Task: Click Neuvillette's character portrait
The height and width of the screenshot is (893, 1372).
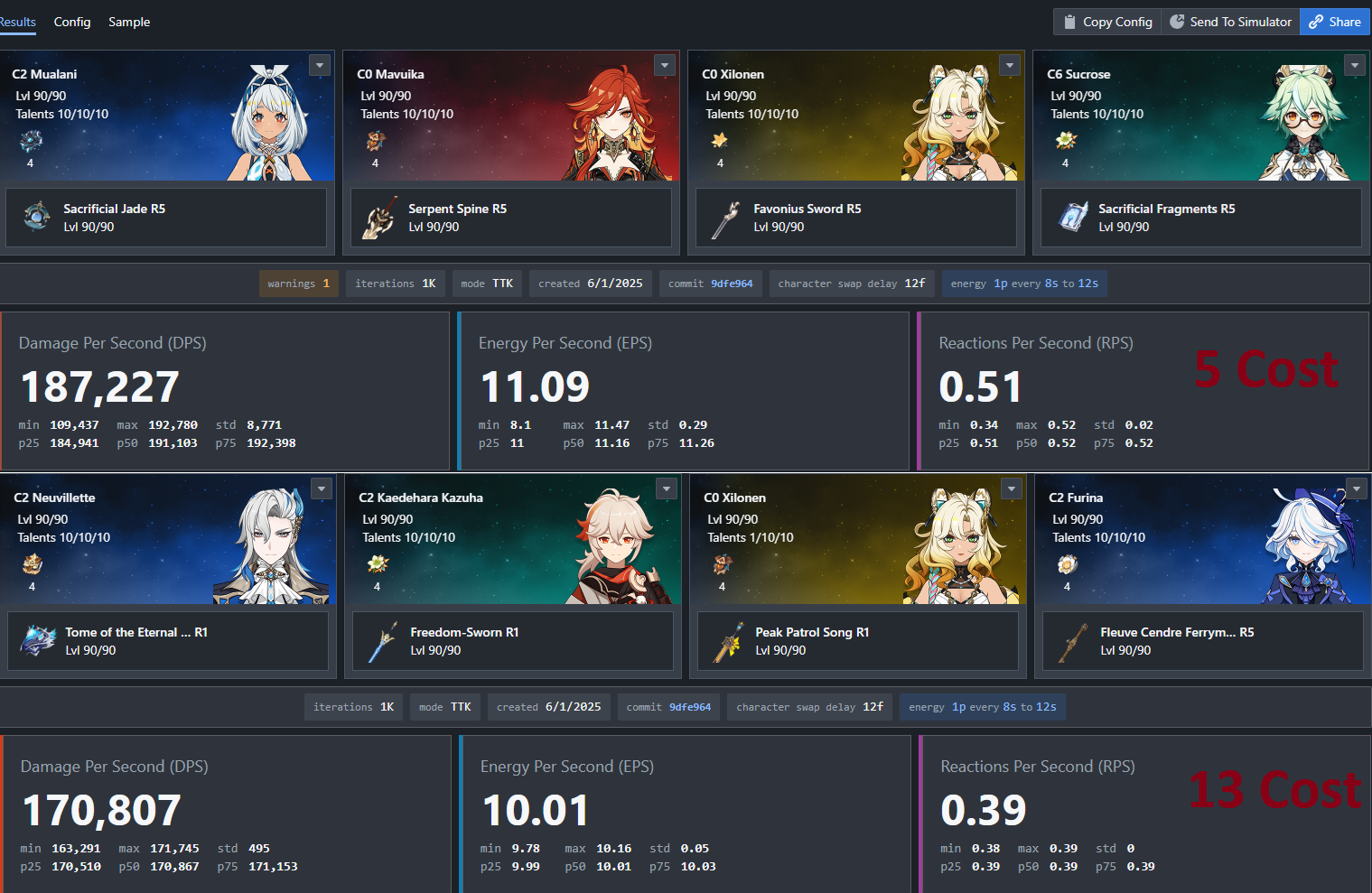Action: click(271, 545)
